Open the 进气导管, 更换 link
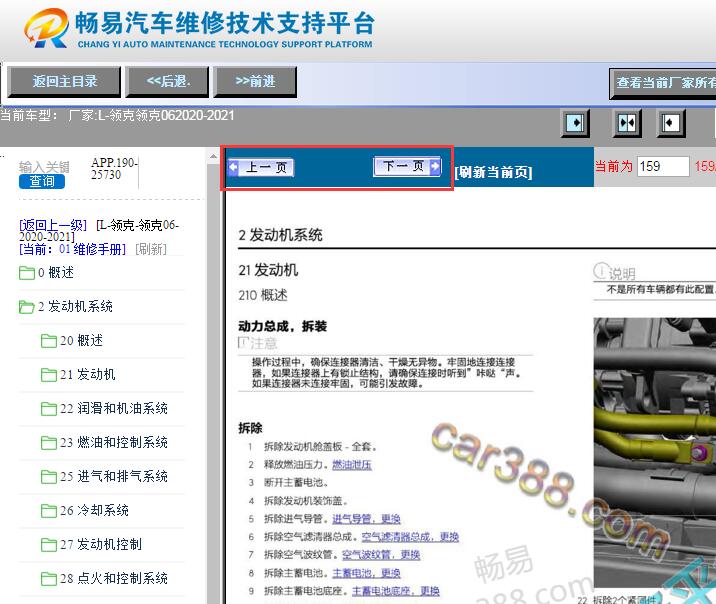Image resolution: width=716 pixels, height=604 pixels. [x=366, y=519]
